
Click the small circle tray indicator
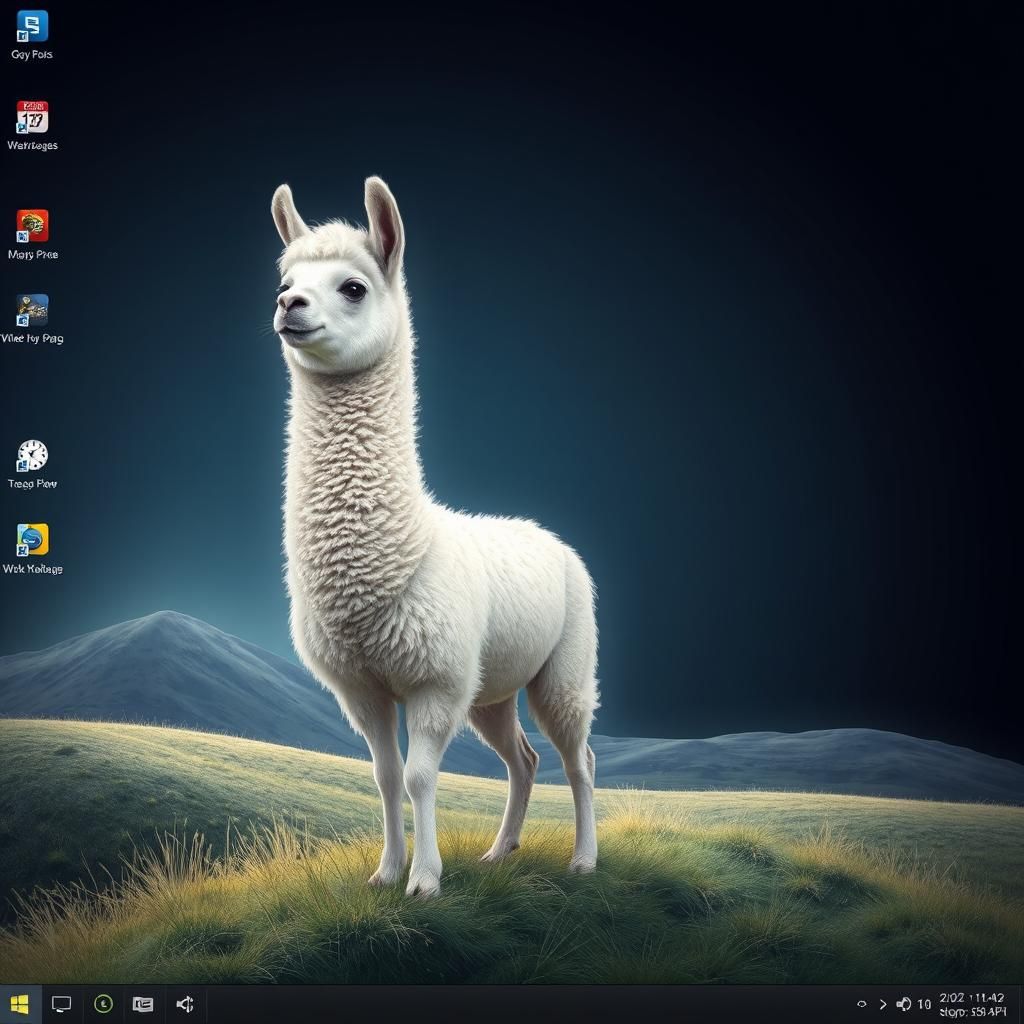pyautogui.click(x=862, y=1004)
